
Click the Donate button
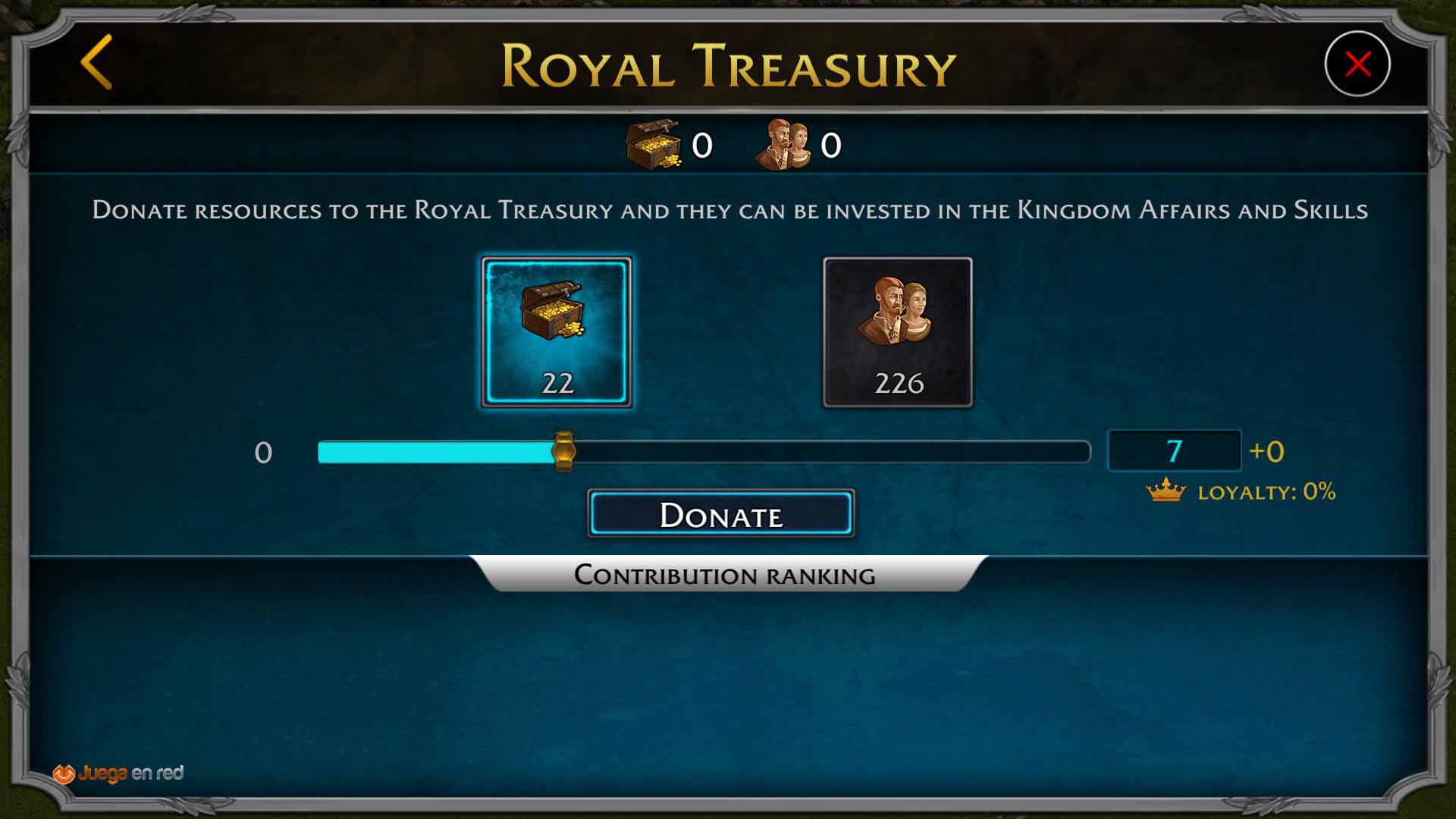coord(721,514)
